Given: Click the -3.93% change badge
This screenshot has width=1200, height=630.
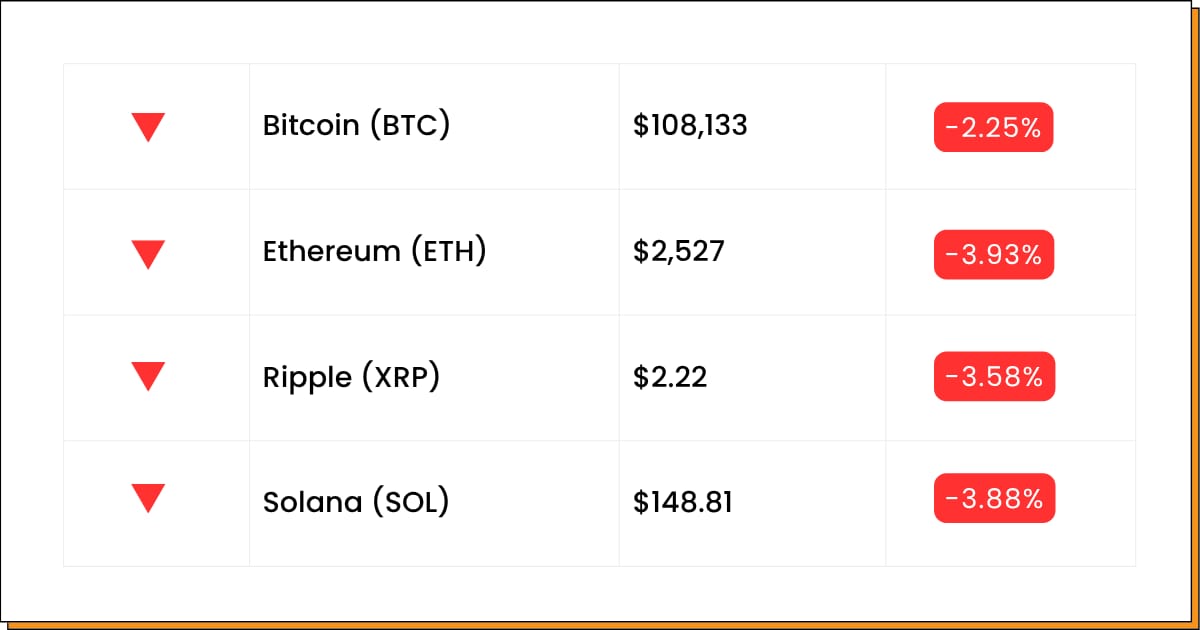Looking at the screenshot, I should click(994, 254).
